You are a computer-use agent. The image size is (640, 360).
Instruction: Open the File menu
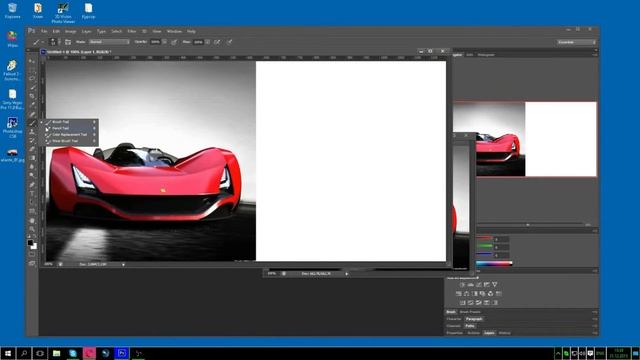[x=44, y=31]
